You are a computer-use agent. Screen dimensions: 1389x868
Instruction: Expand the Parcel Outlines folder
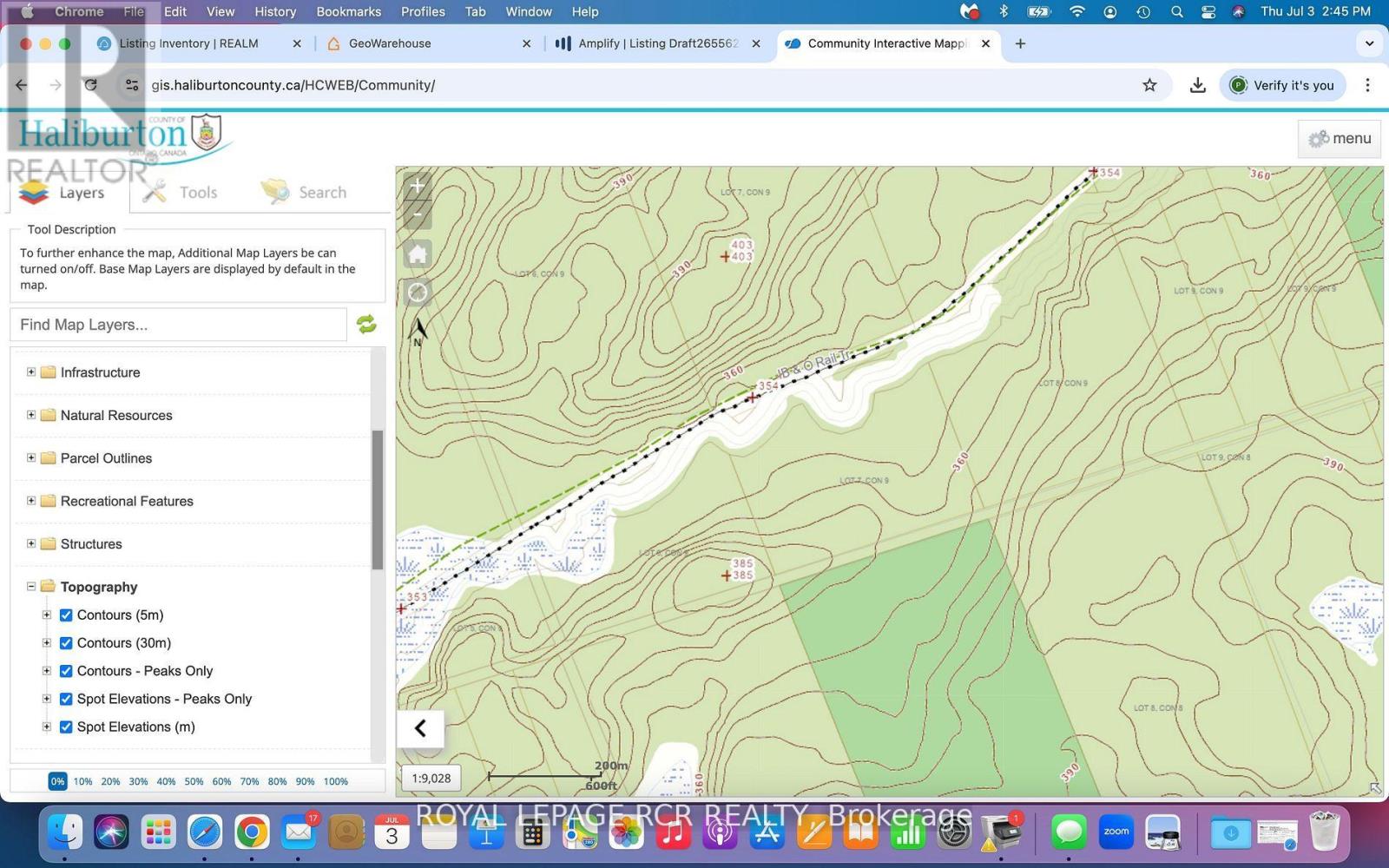click(x=30, y=457)
